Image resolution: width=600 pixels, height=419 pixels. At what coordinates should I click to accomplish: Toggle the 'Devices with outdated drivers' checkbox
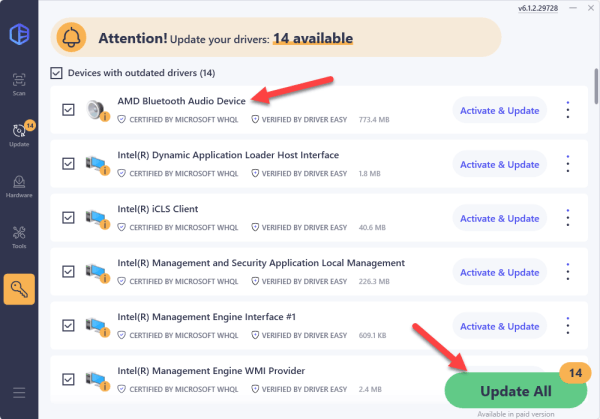[57, 73]
